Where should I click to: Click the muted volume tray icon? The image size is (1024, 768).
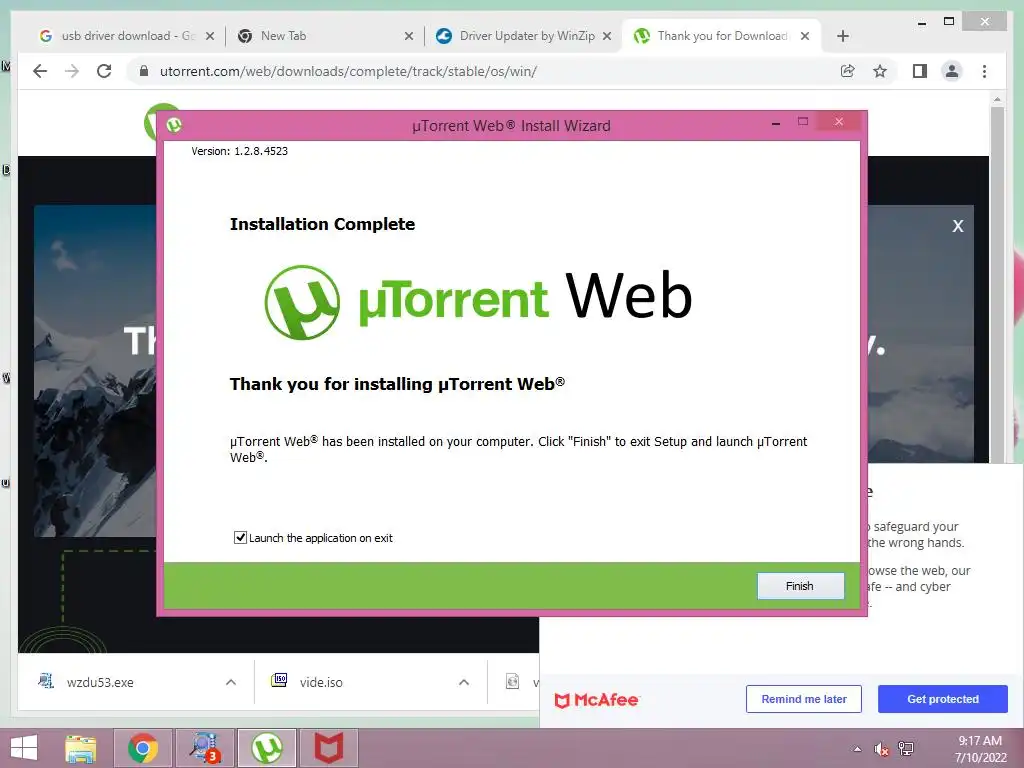(882, 749)
